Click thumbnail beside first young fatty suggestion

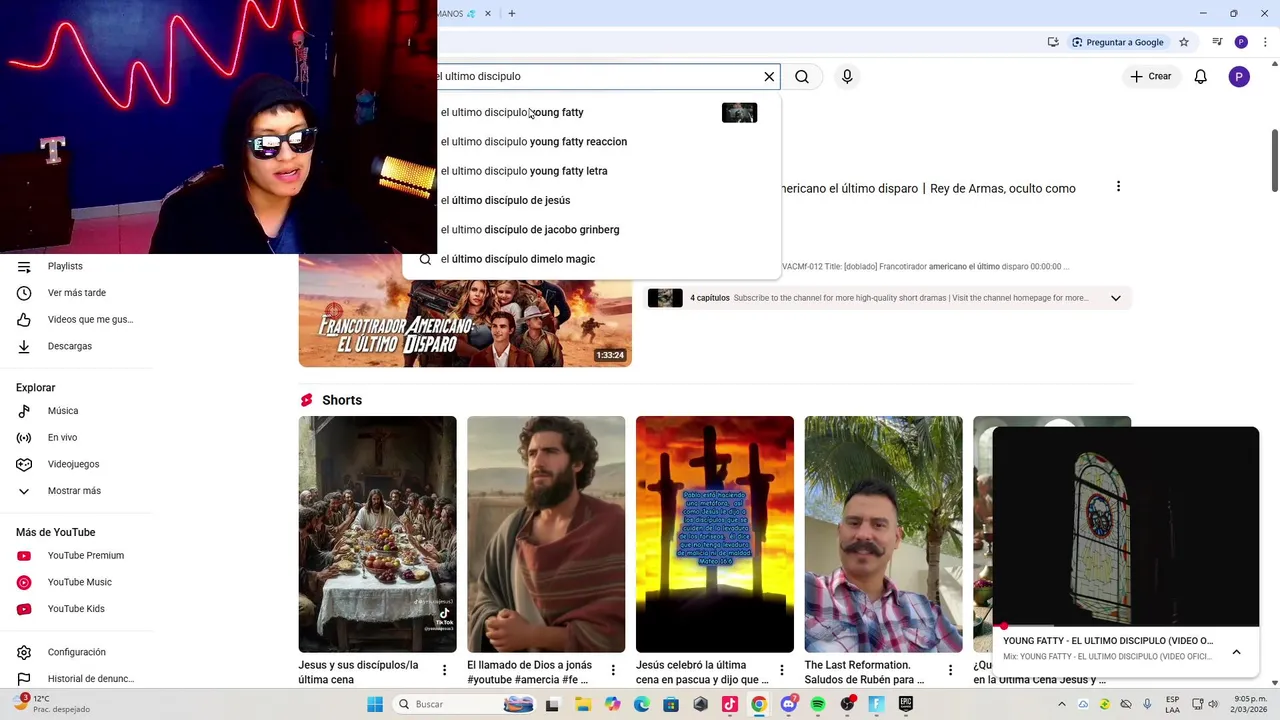pos(739,112)
